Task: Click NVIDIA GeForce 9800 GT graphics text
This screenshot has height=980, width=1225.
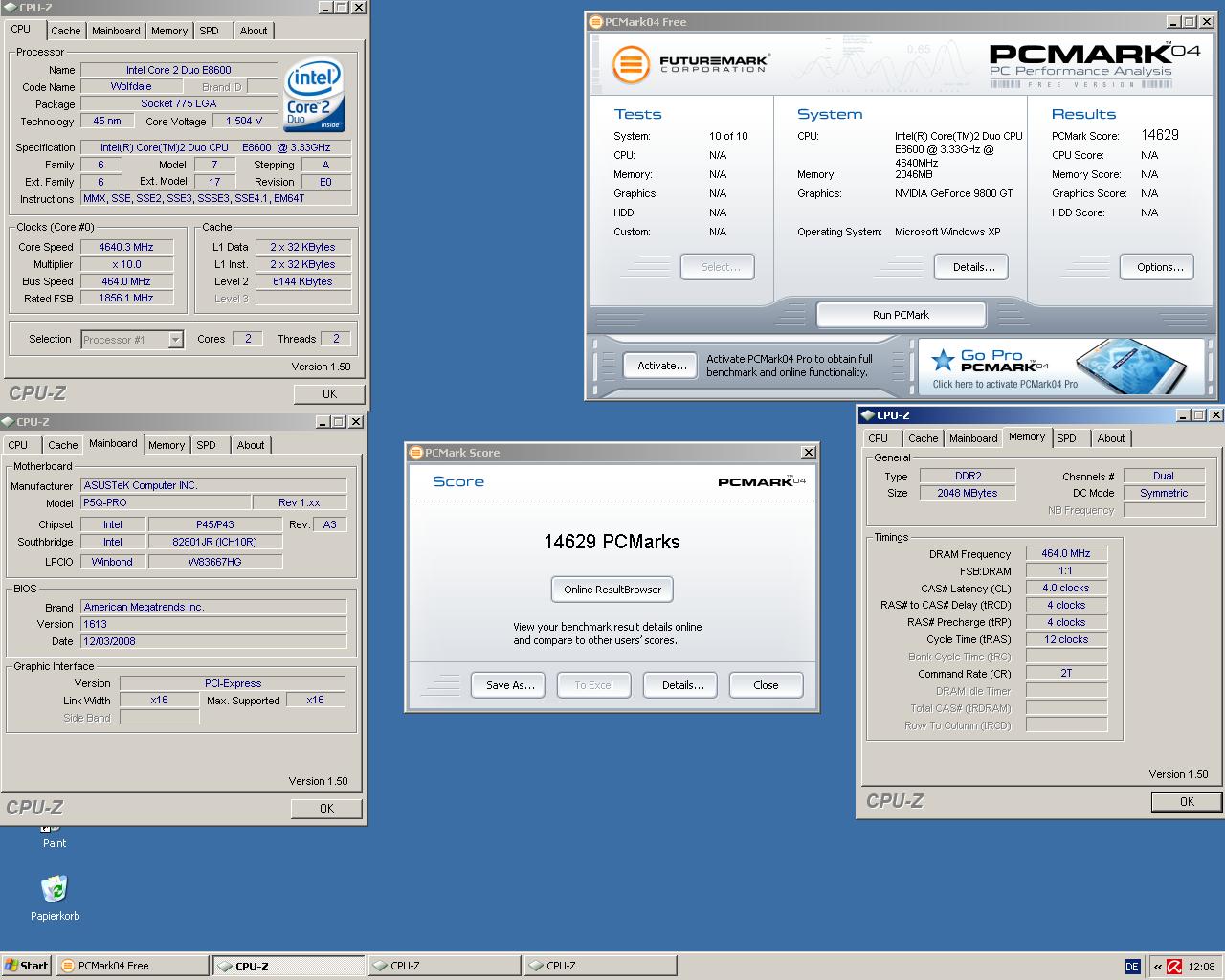Action: click(953, 193)
